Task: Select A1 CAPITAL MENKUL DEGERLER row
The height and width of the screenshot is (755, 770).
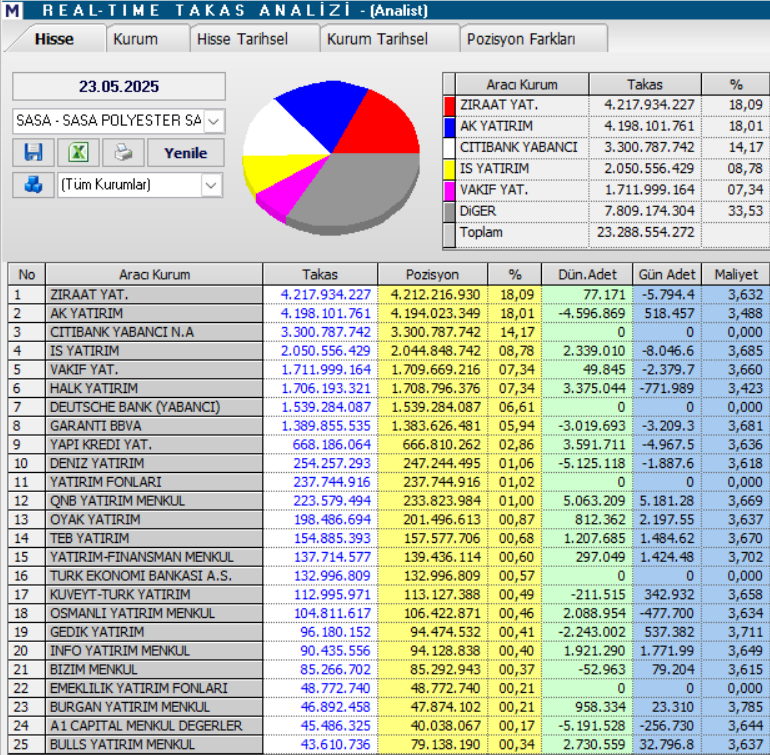Action: click(388, 726)
